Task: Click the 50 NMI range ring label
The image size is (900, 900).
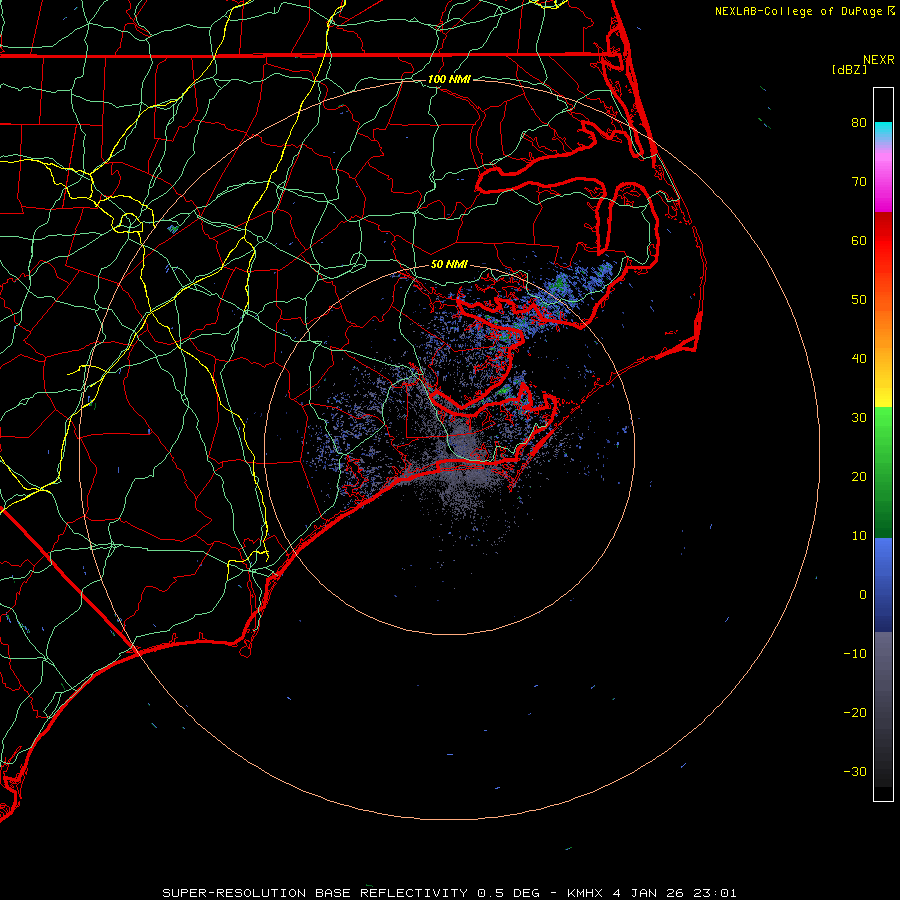Action: point(449,264)
